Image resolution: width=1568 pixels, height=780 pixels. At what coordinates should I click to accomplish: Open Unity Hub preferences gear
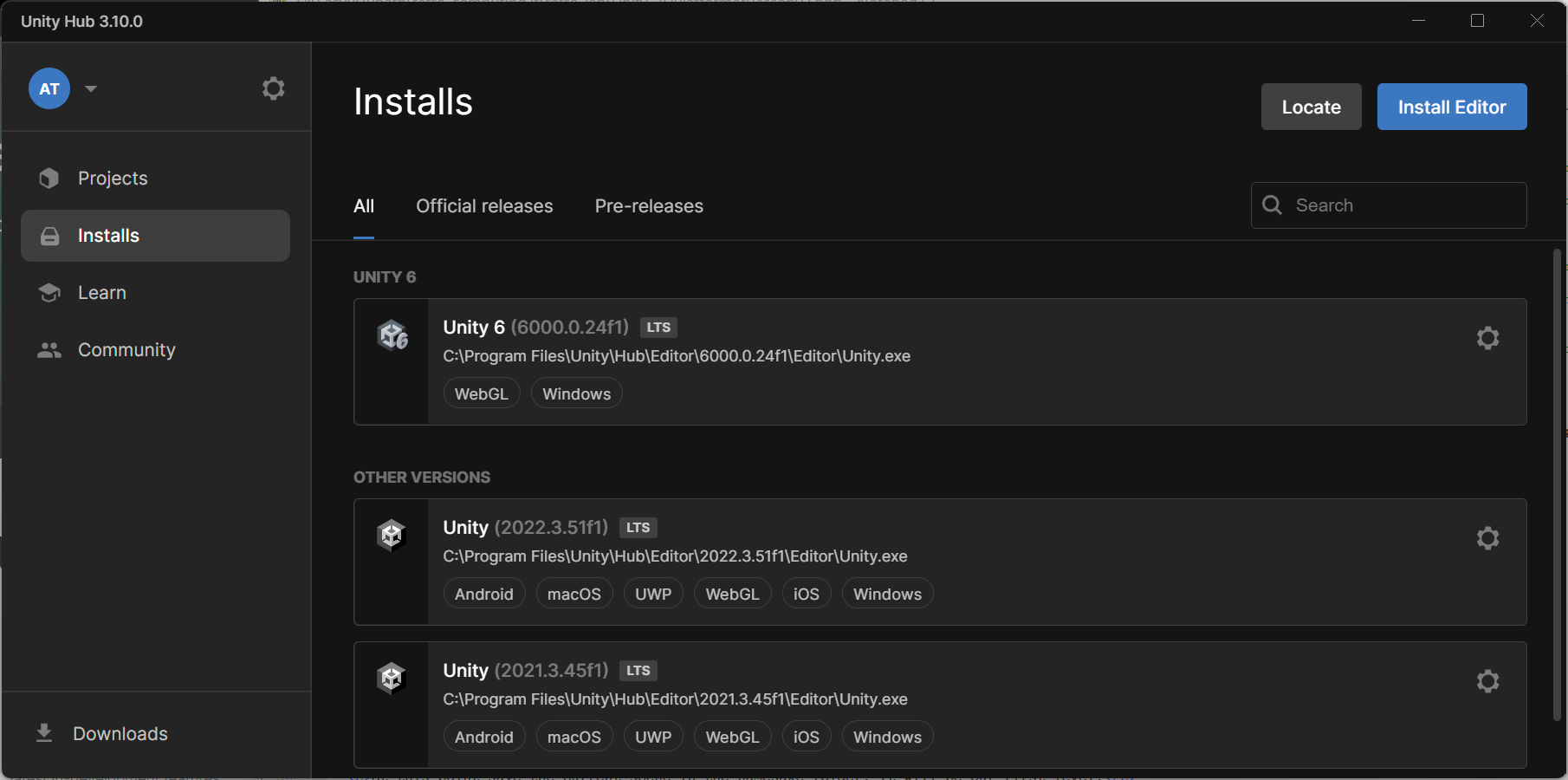coord(273,88)
